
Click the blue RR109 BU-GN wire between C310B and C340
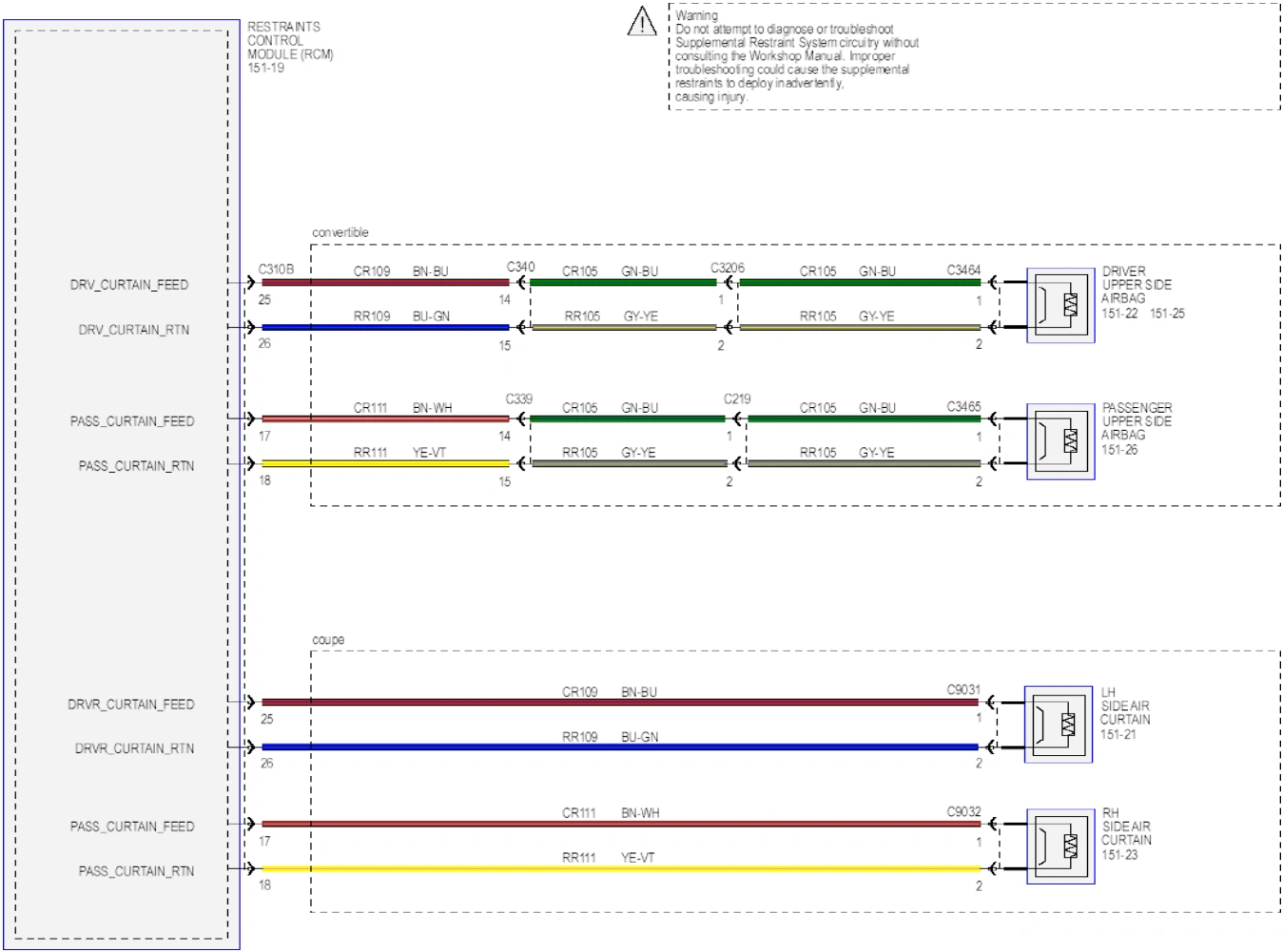385,328
